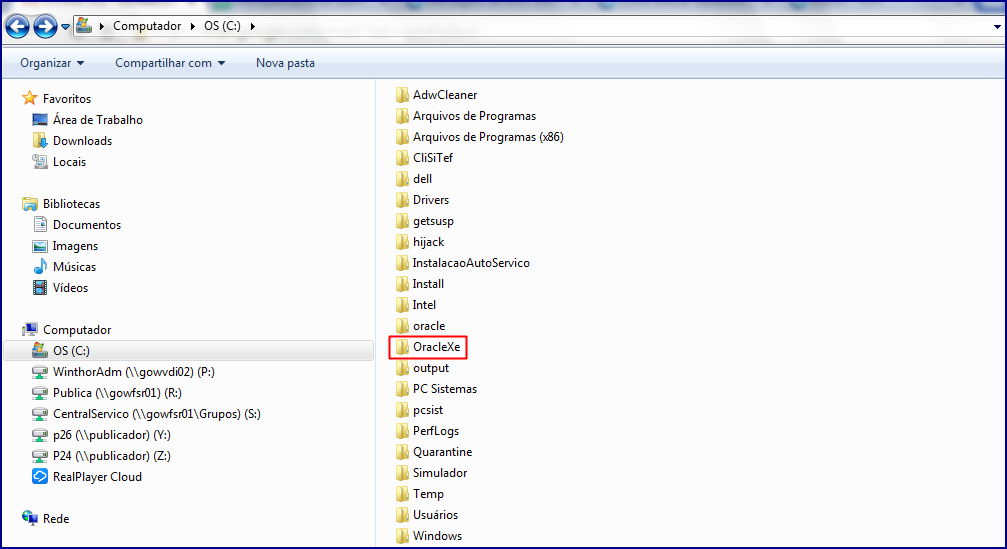
Task: Open recent locations dropdown beside Forward button
Action: tap(65, 27)
